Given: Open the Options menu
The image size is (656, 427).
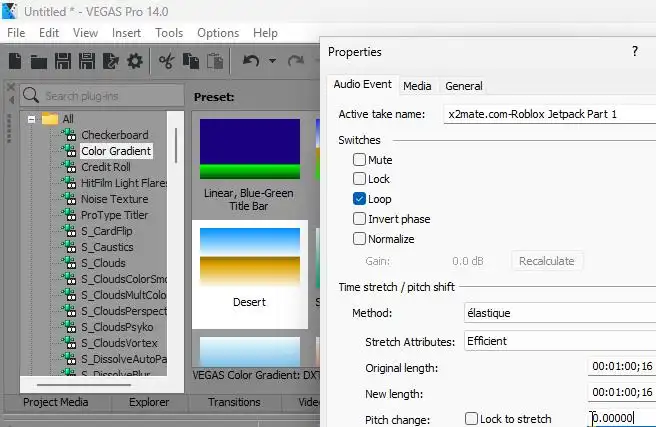Looking at the screenshot, I should [218, 33].
